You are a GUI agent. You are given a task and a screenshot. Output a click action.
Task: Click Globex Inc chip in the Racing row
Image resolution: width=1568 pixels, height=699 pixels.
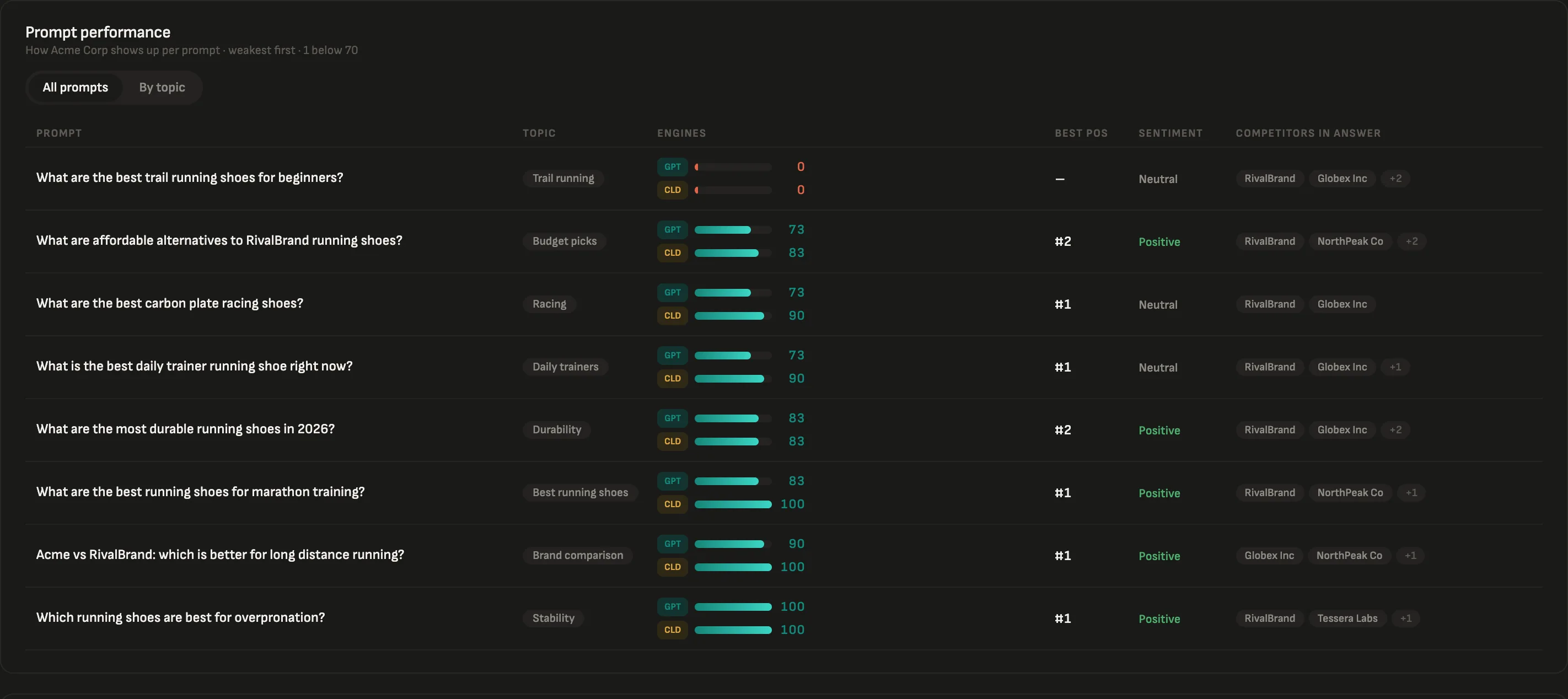point(1341,304)
